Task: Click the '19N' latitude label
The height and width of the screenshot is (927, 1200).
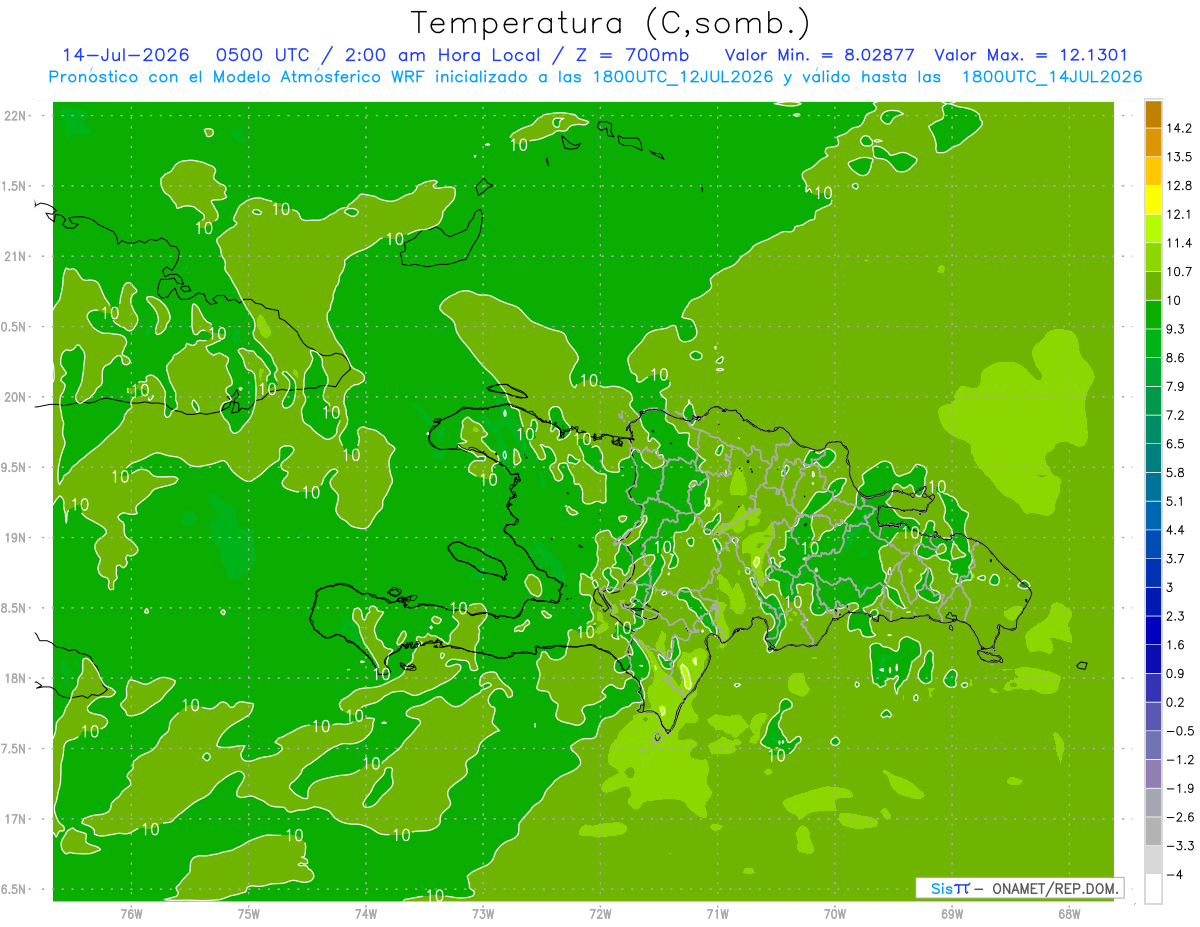Action: 16,537
